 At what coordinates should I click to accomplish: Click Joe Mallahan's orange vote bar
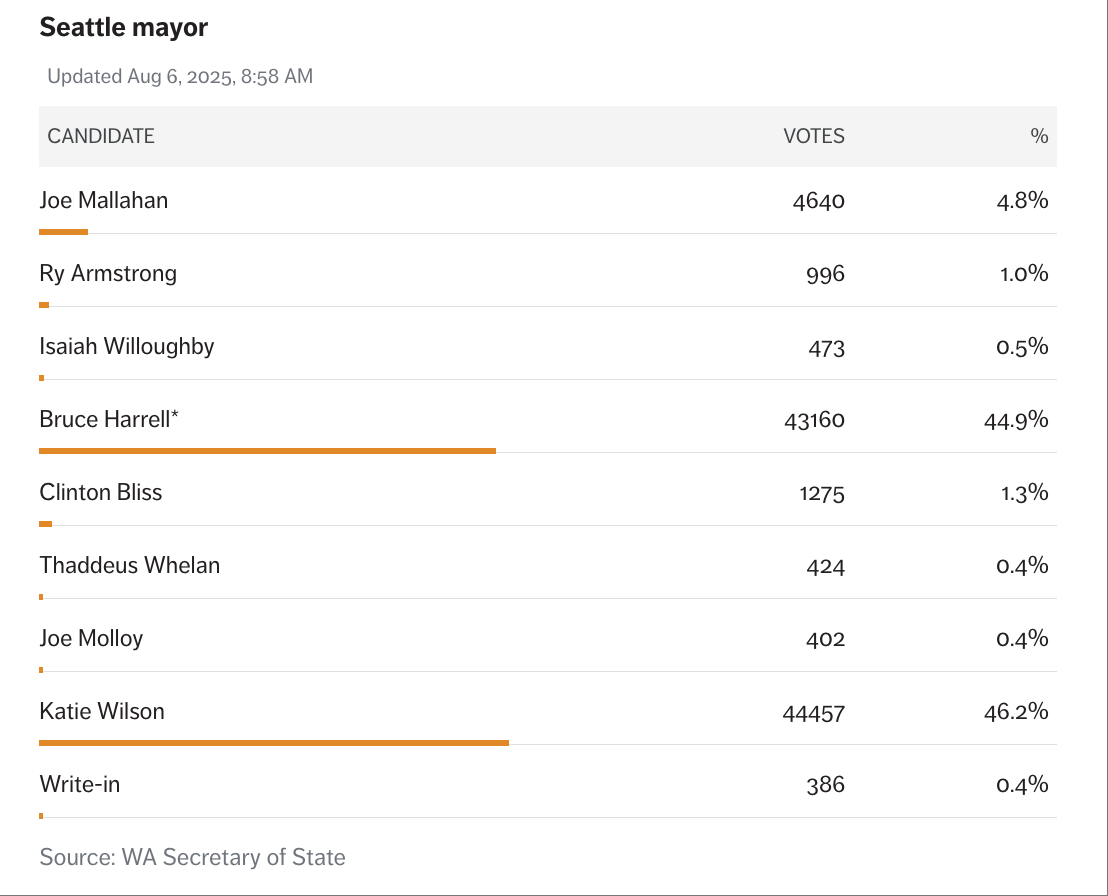coord(63,232)
